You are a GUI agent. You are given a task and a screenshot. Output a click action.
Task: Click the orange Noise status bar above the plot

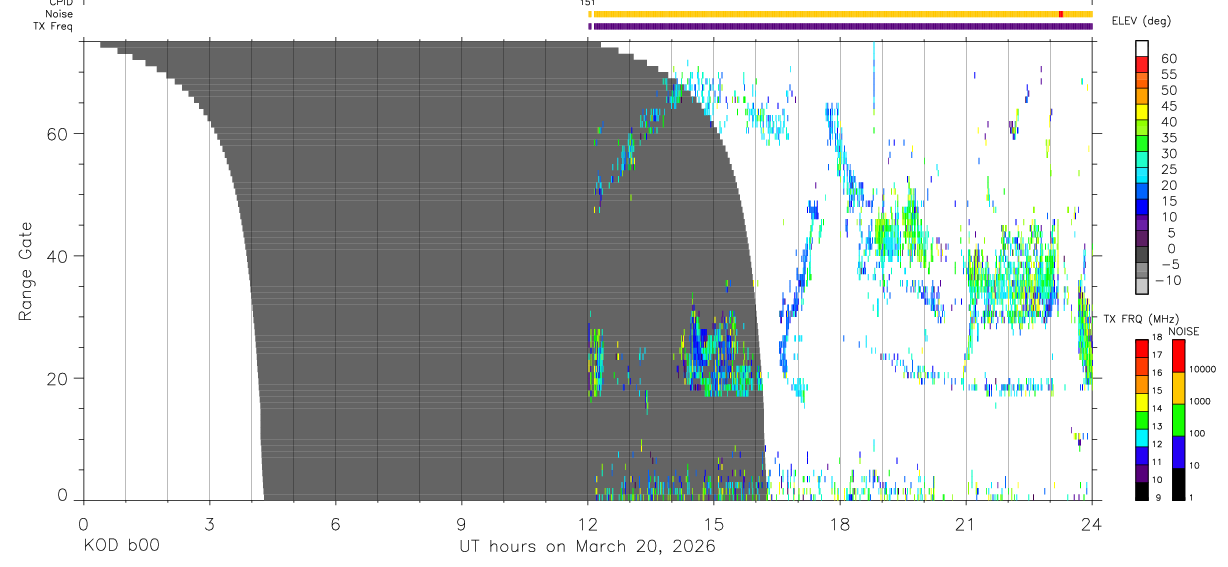(x=841, y=14)
